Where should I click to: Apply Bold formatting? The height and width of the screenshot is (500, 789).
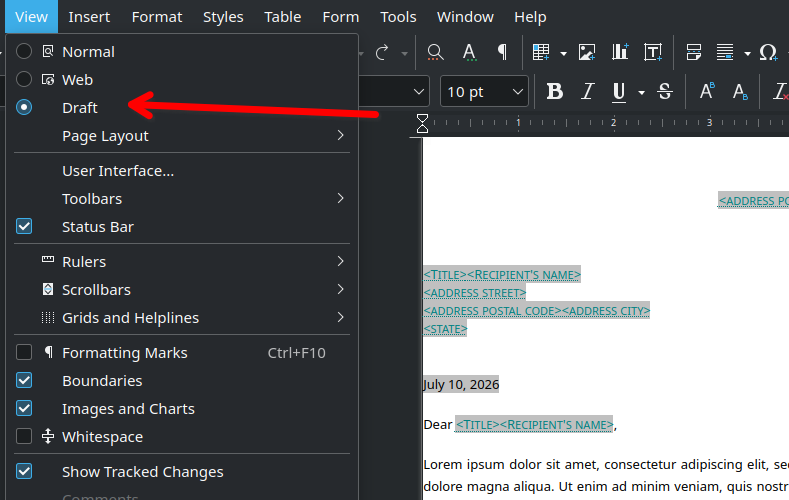point(555,92)
